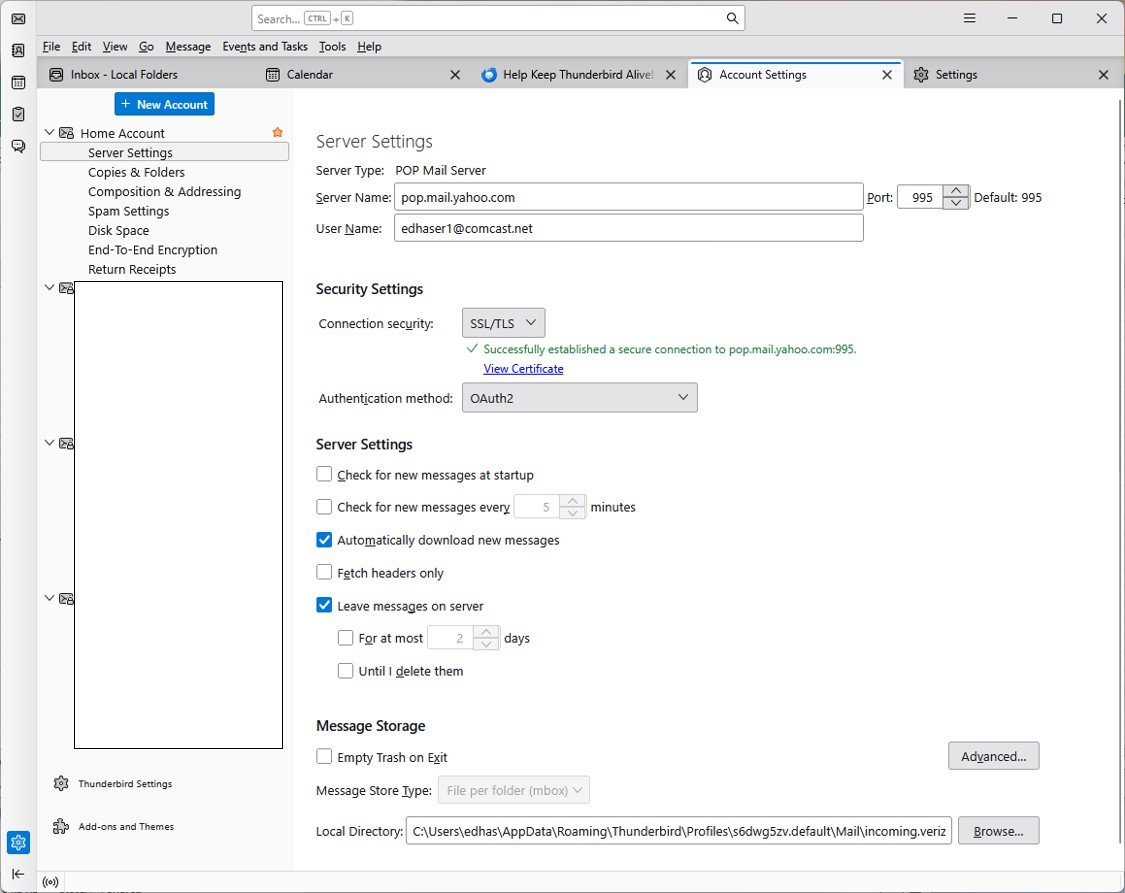1125x893 pixels.
Task: Increase the Port number with up arrow
Action: point(956,191)
